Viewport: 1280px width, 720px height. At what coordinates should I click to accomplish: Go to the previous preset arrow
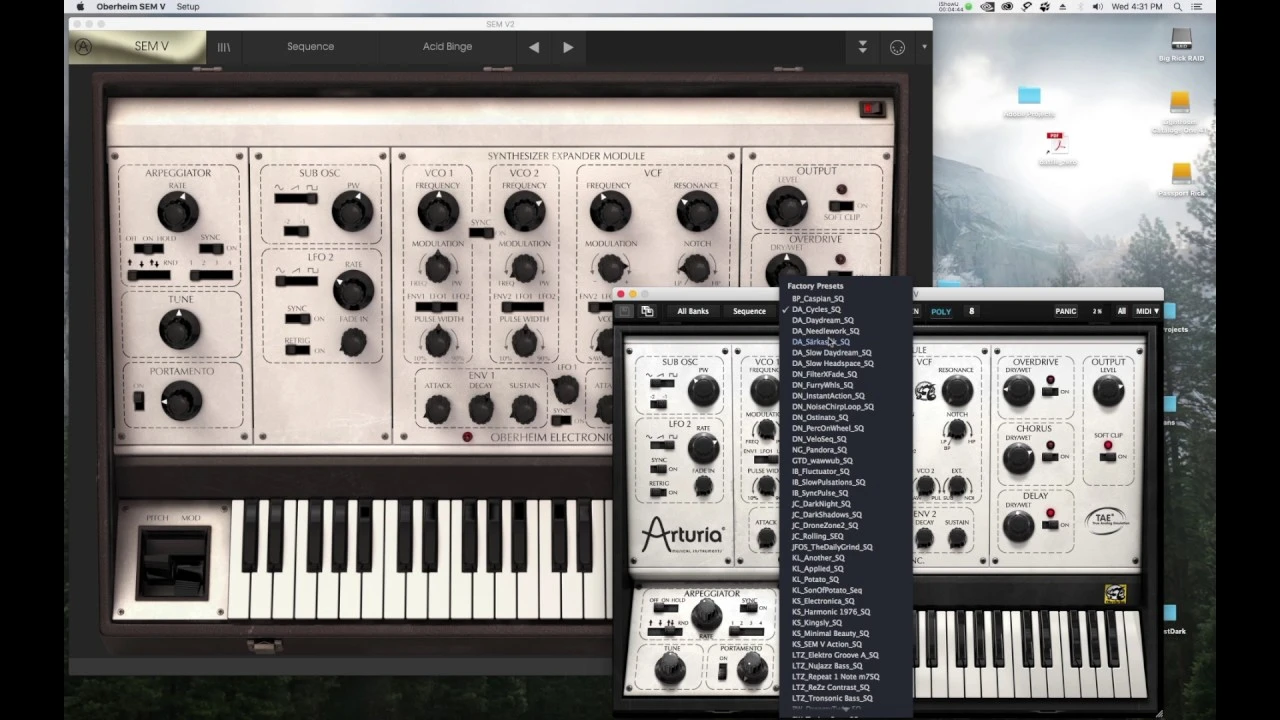click(x=534, y=47)
